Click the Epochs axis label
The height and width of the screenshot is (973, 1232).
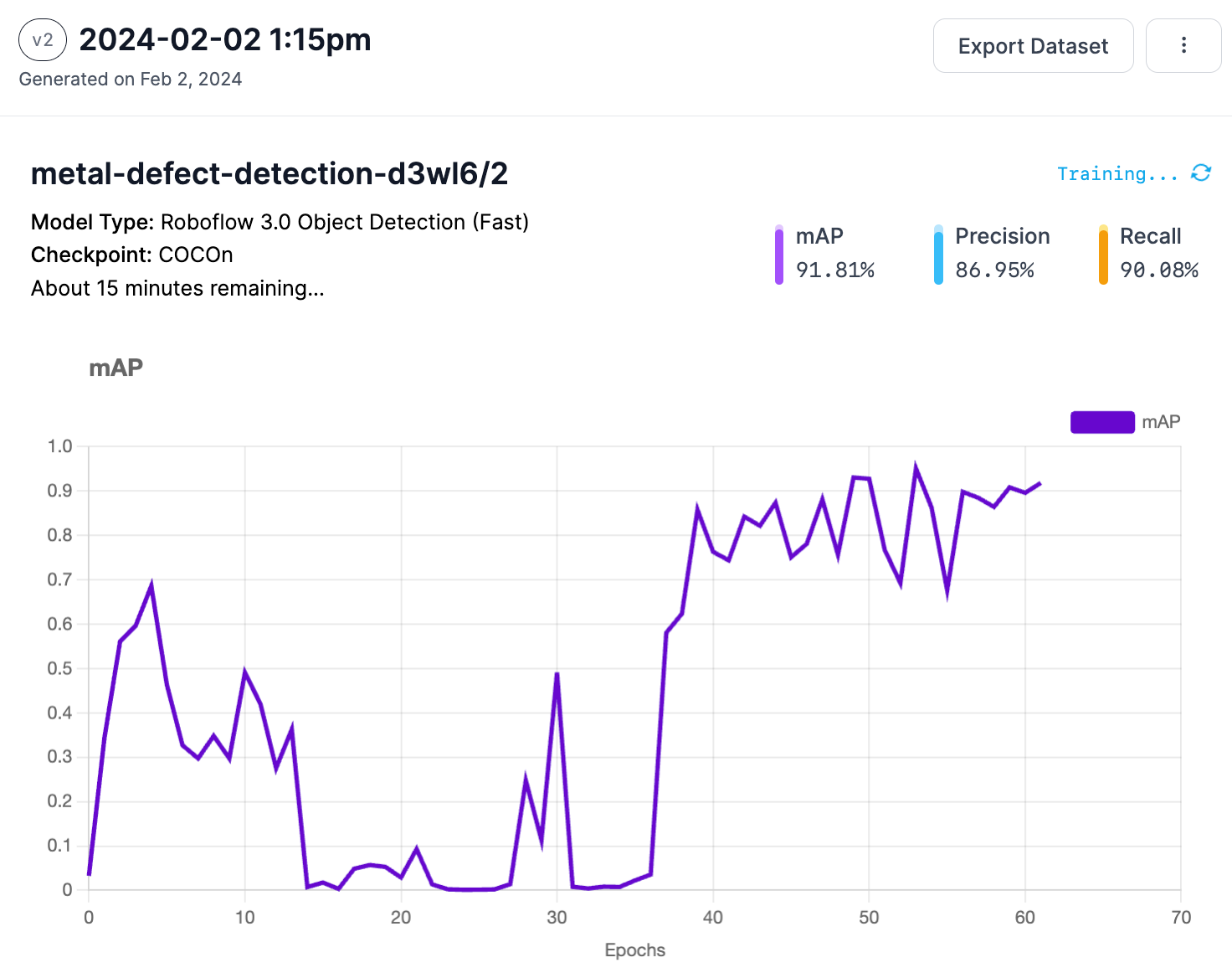tap(635, 950)
